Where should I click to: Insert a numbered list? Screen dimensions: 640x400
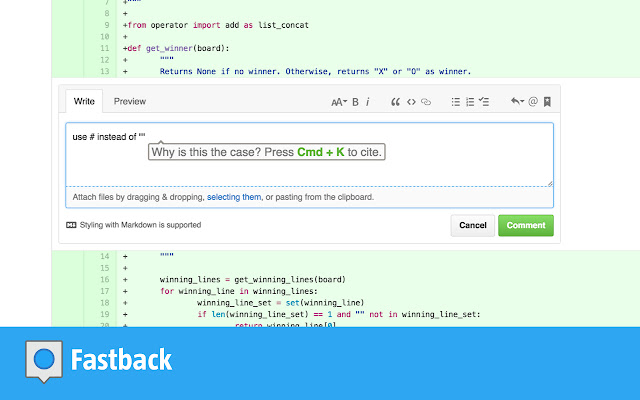(470, 102)
